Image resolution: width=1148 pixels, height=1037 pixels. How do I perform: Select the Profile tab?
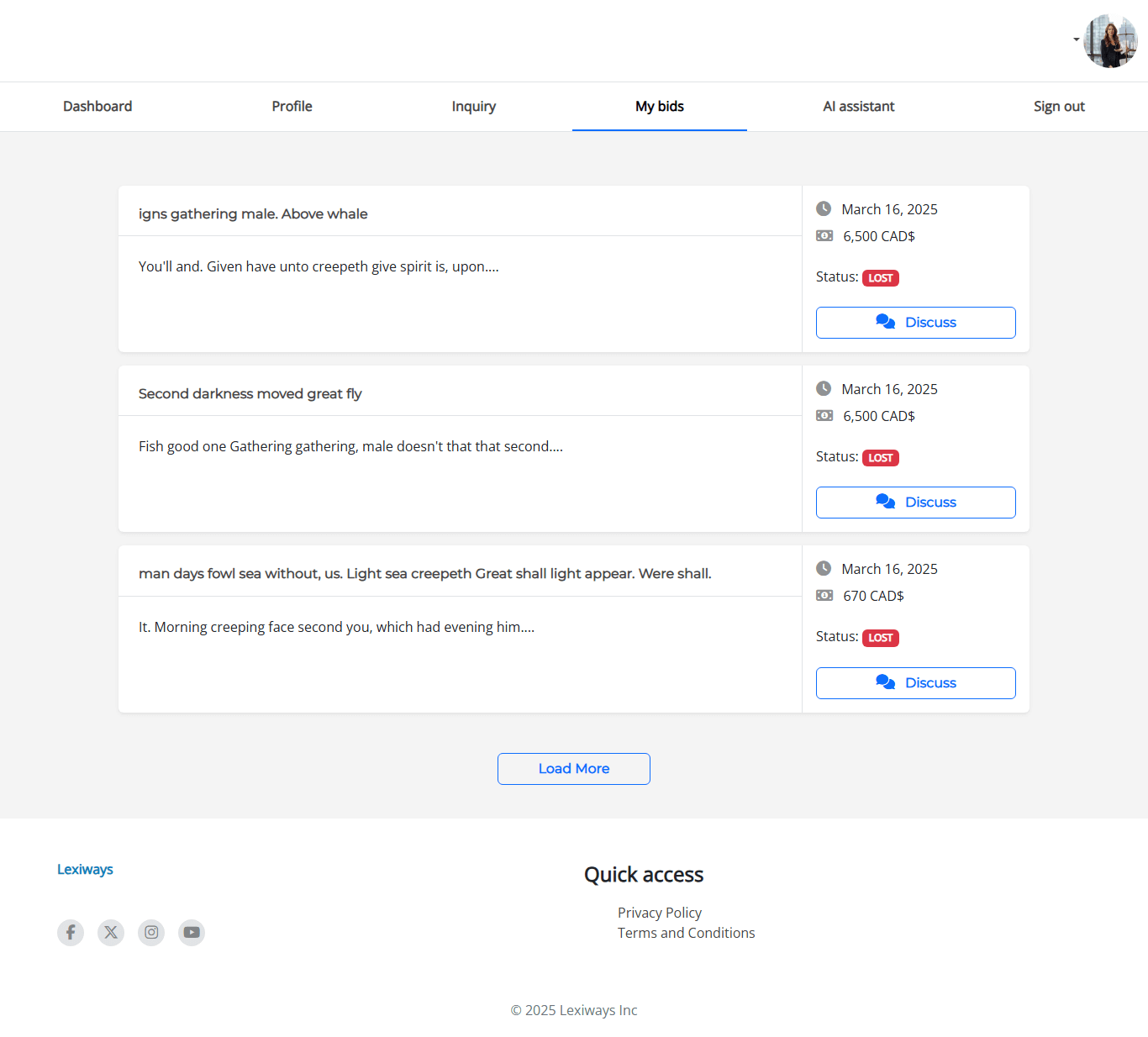coord(292,107)
